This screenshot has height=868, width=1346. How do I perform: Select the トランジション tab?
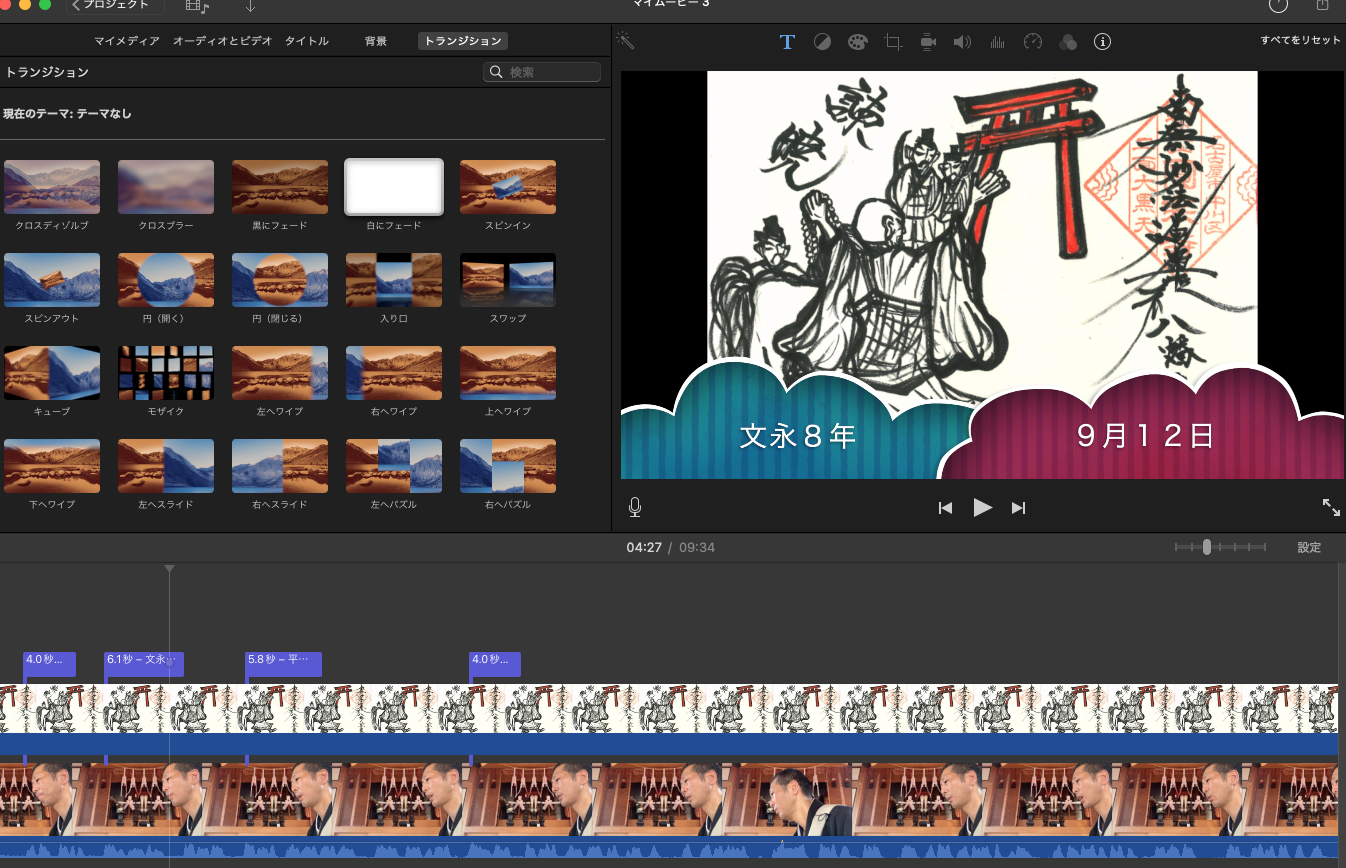tap(463, 41)
